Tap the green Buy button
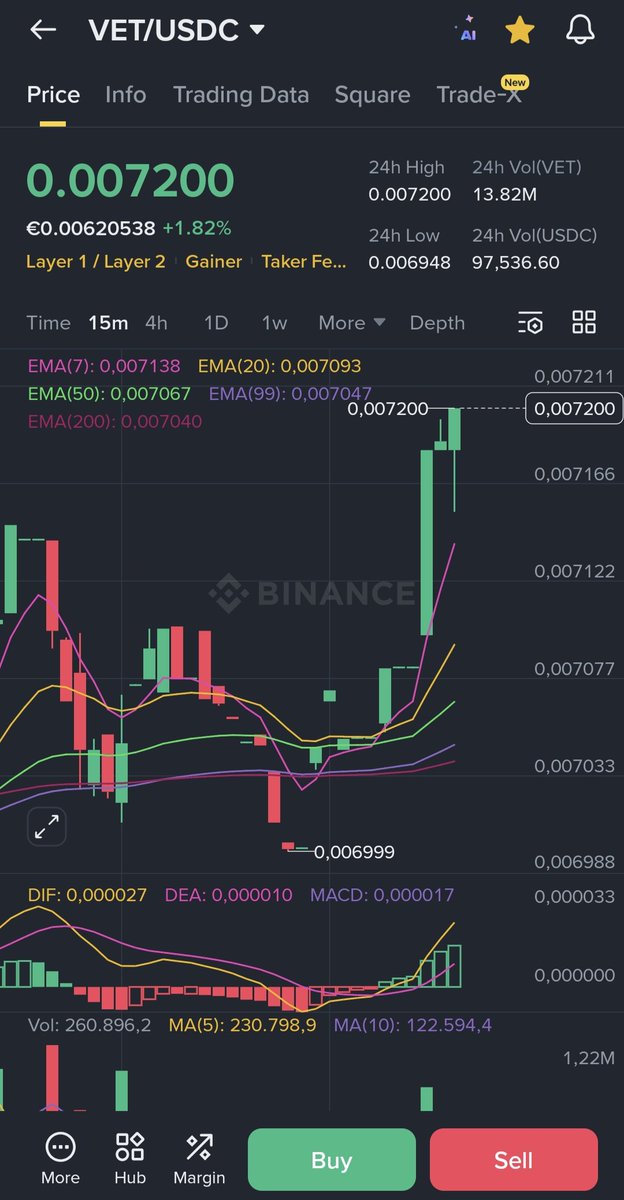The height and width of the screenshot is (1200, 624). (331, 1160)
